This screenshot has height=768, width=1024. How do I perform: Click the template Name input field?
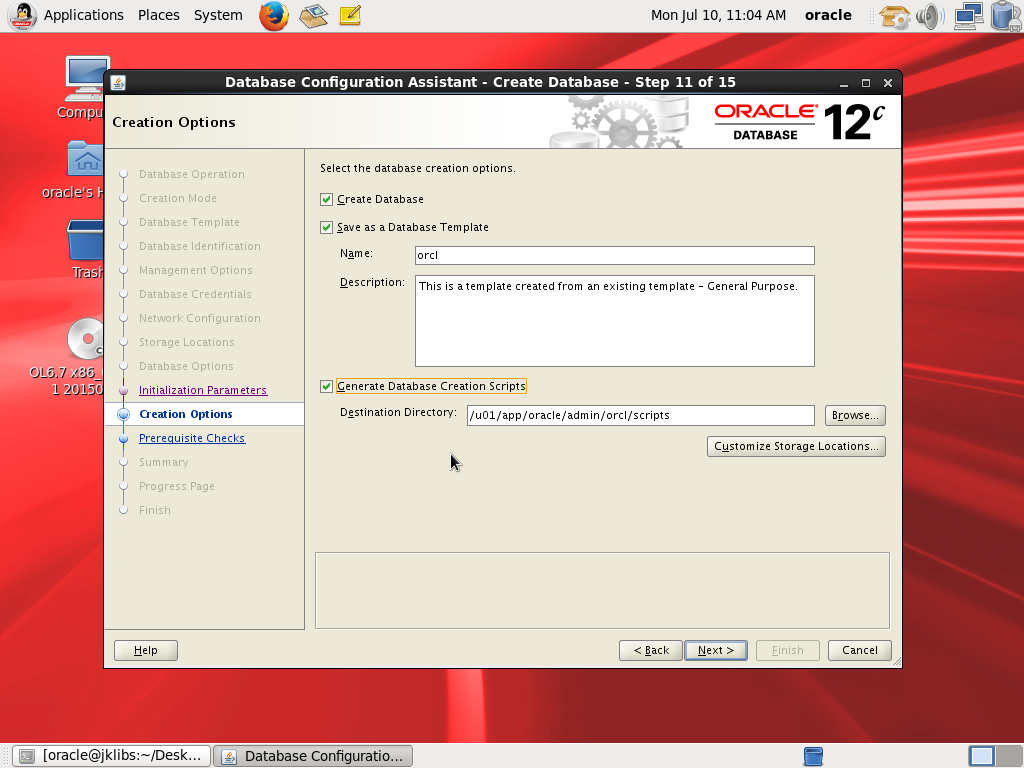click(x=614, y=255)
